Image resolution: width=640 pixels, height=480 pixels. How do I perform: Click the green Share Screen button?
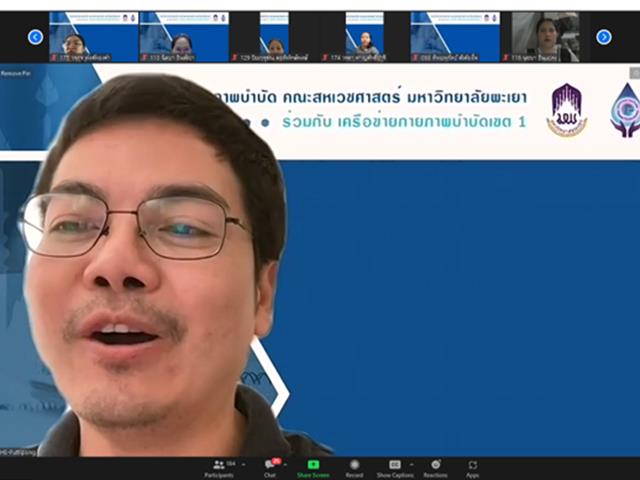coord(313,469)
